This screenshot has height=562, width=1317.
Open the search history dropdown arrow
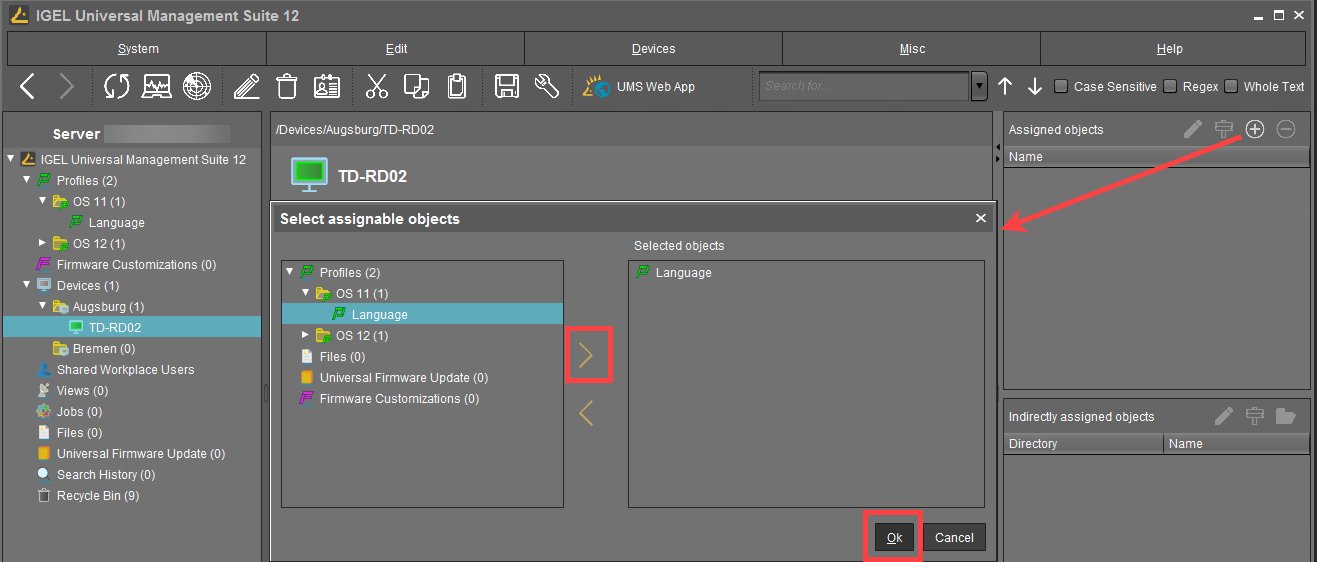tap(979, 87)
